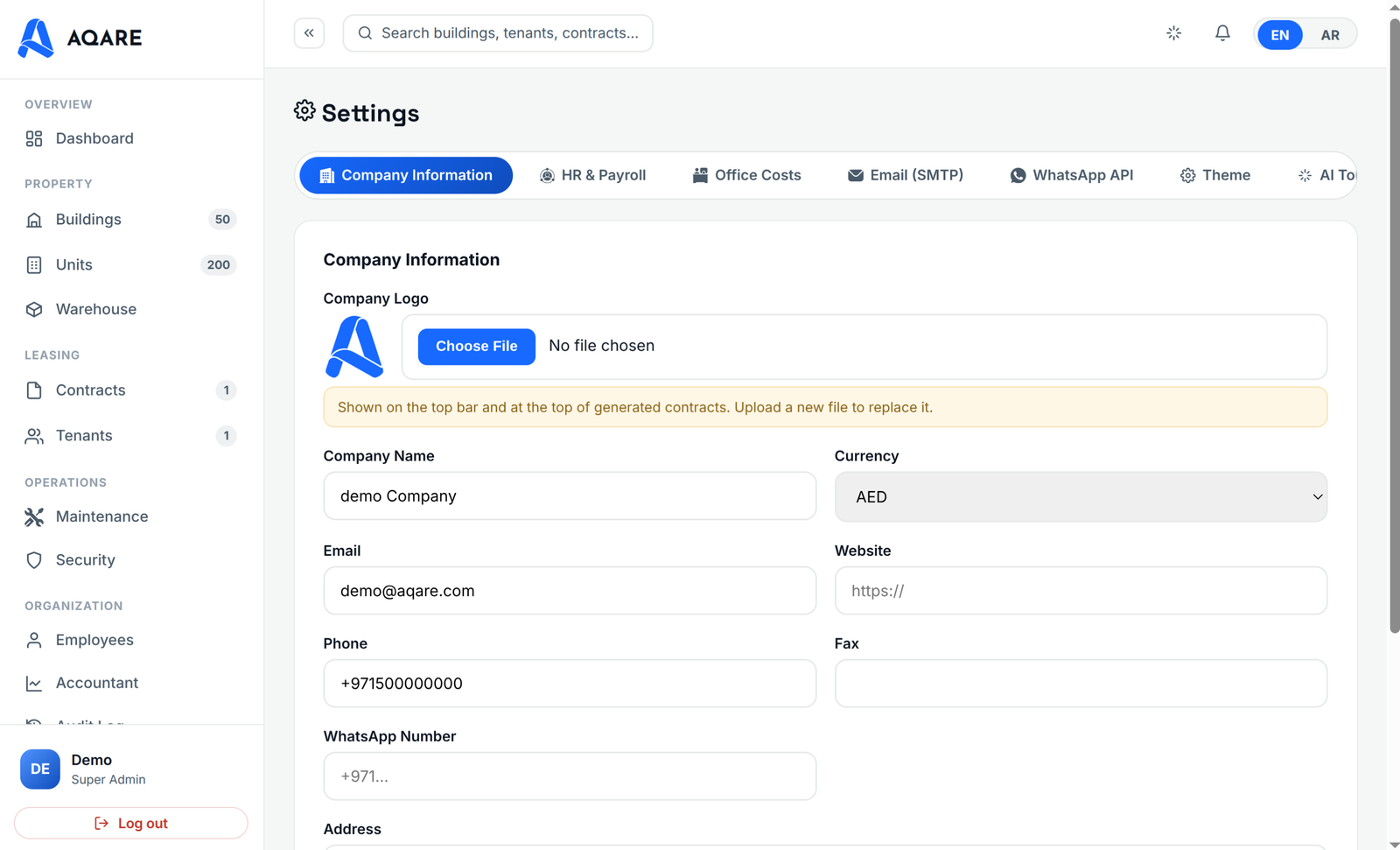
Task: Open Office Costs tab
Action: click(x=746, y=175)
